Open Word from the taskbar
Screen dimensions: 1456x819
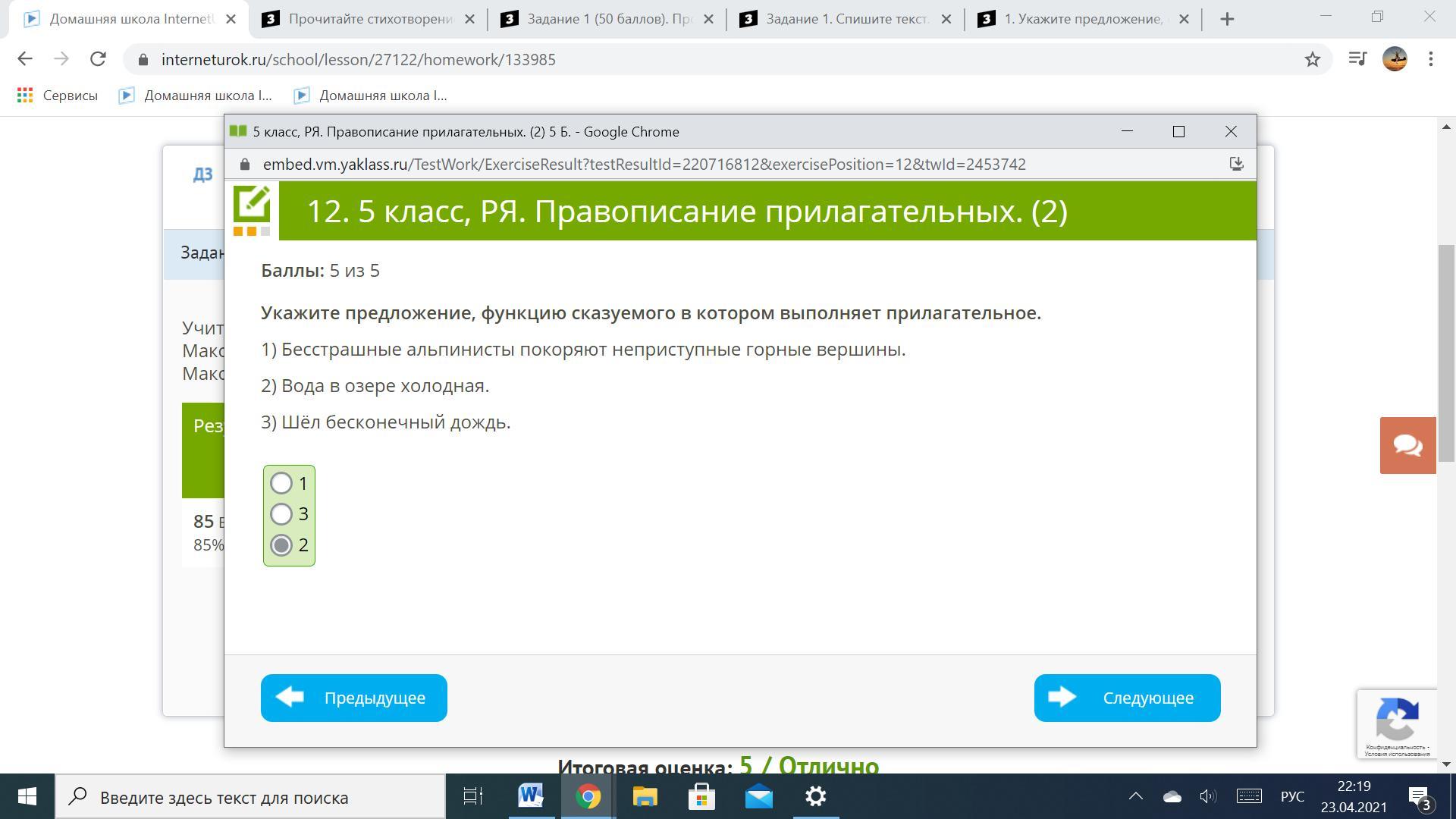(x=531, y=796)
